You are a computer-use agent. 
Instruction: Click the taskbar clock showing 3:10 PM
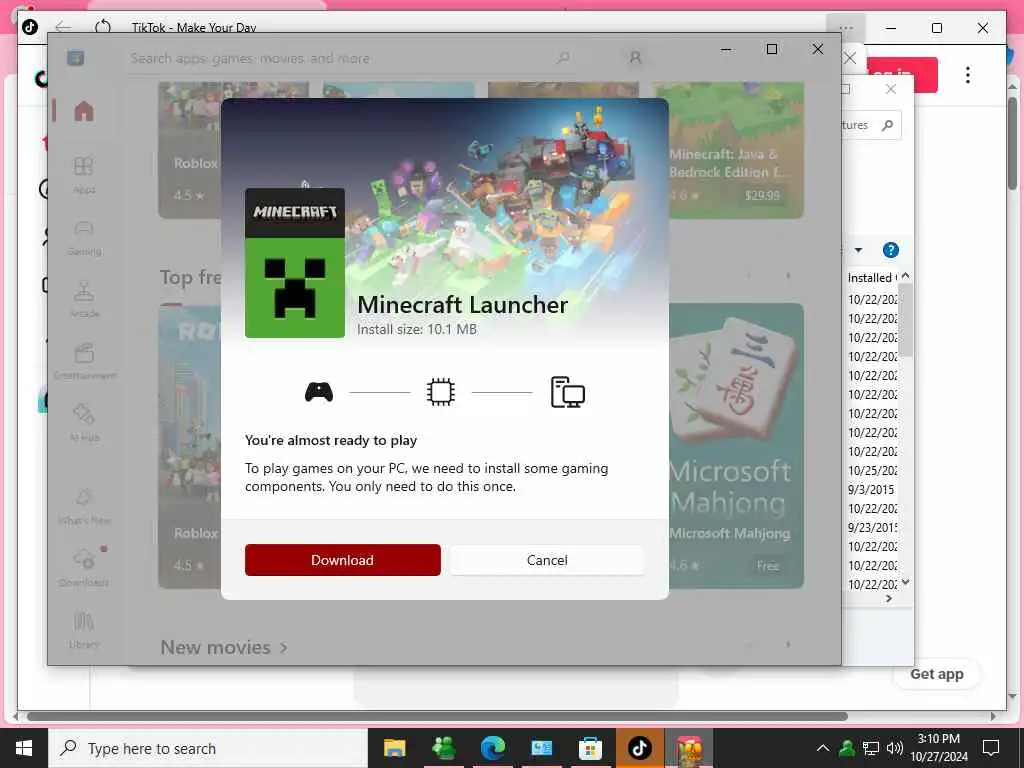(x=939, y=748)
